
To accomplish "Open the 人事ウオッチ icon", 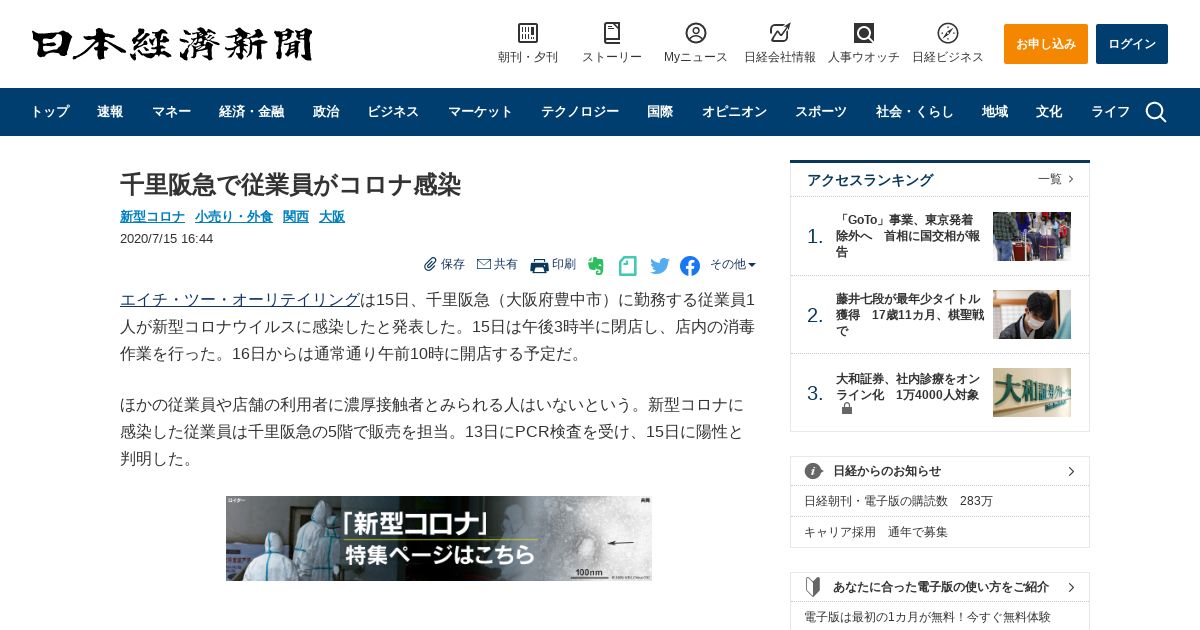I will (x=864, y=33).
